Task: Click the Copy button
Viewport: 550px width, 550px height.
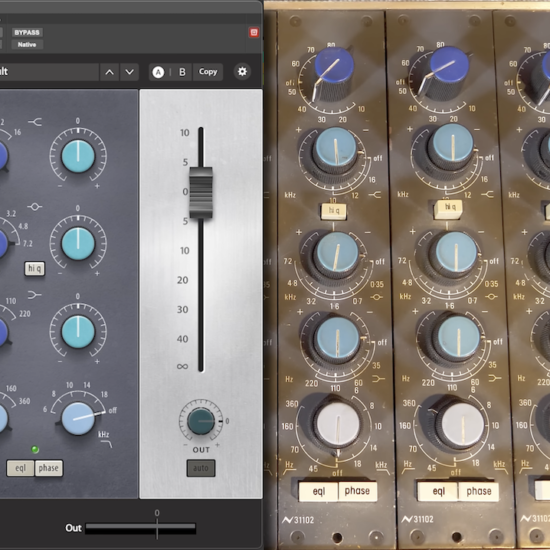Action: [208, 72]
